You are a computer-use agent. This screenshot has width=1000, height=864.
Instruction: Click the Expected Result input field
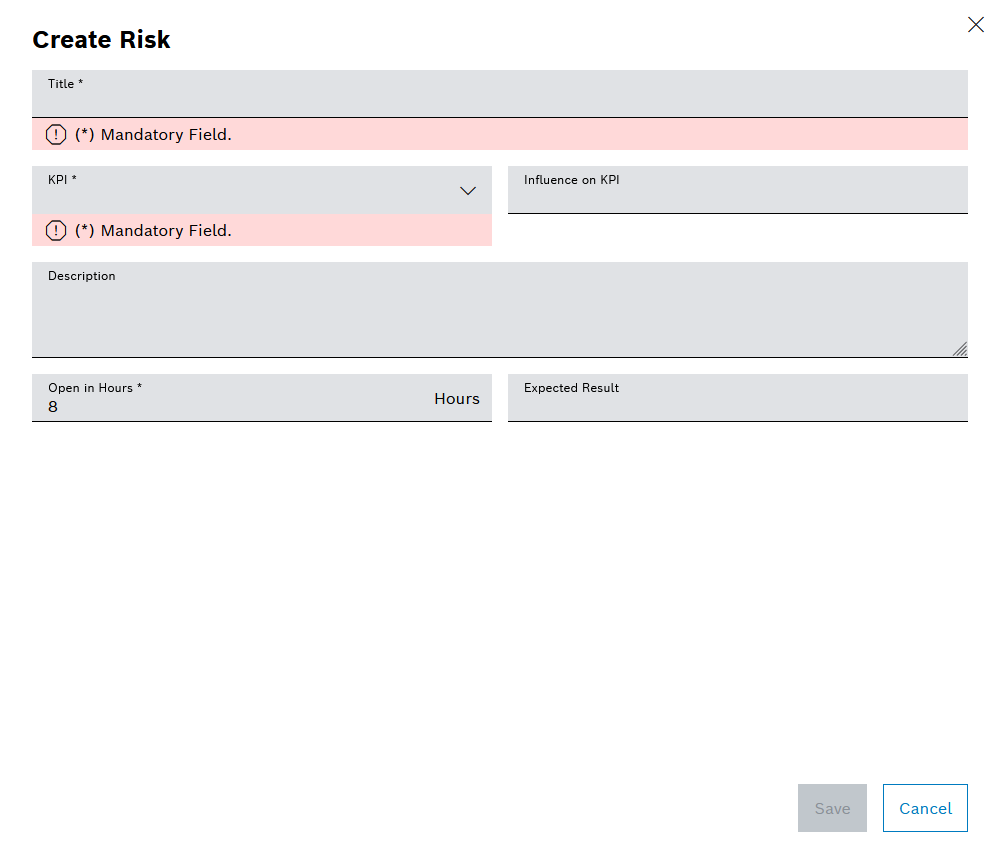tap(737, 403)
